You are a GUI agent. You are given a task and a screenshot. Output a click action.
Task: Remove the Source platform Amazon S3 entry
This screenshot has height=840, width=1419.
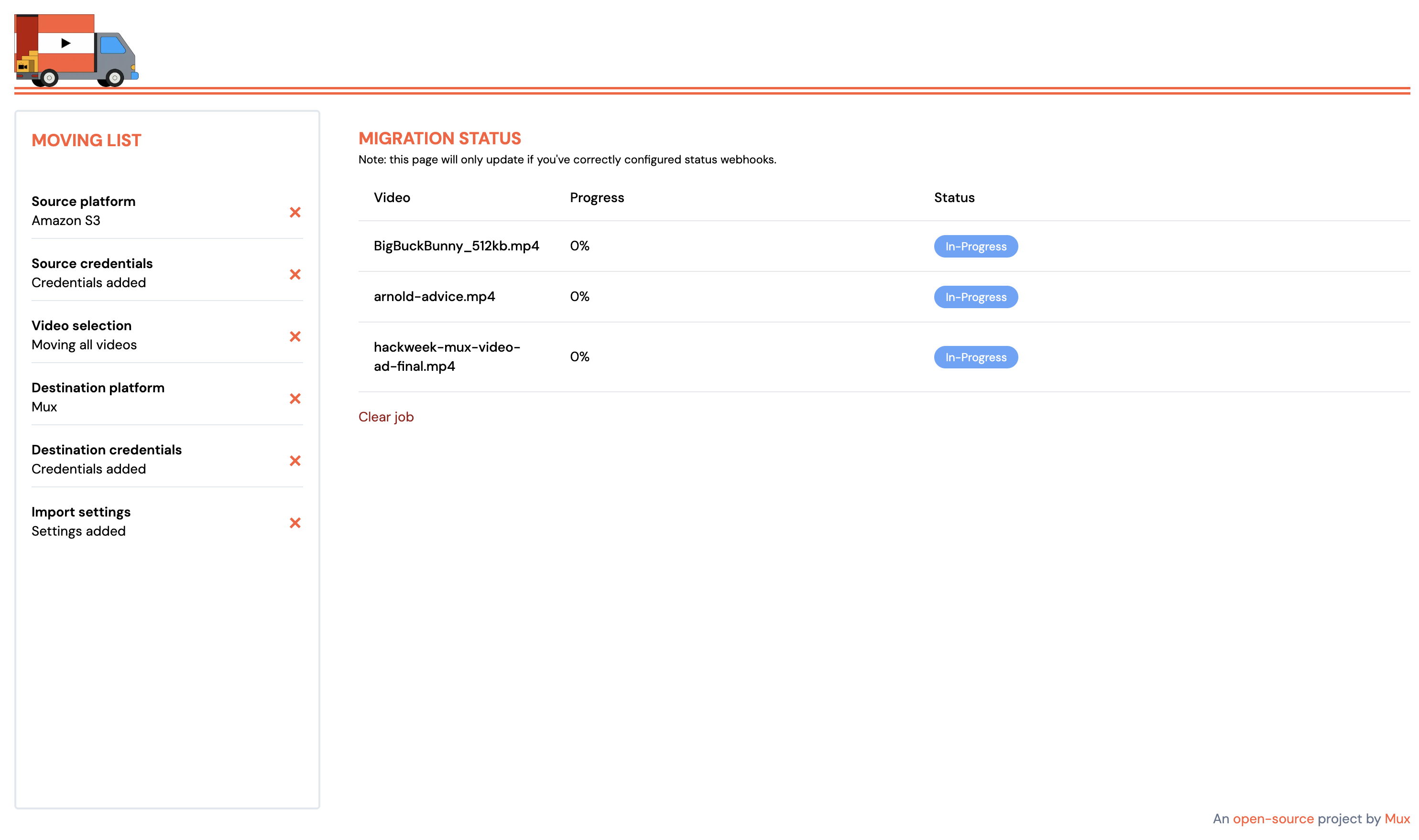295,212
